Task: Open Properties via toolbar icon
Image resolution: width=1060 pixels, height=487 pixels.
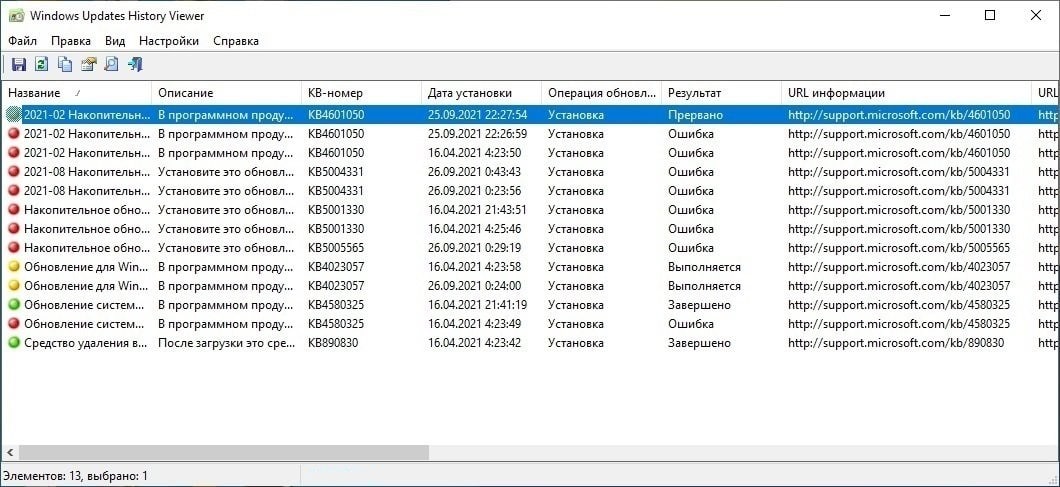Action: [x=89, y=64]
